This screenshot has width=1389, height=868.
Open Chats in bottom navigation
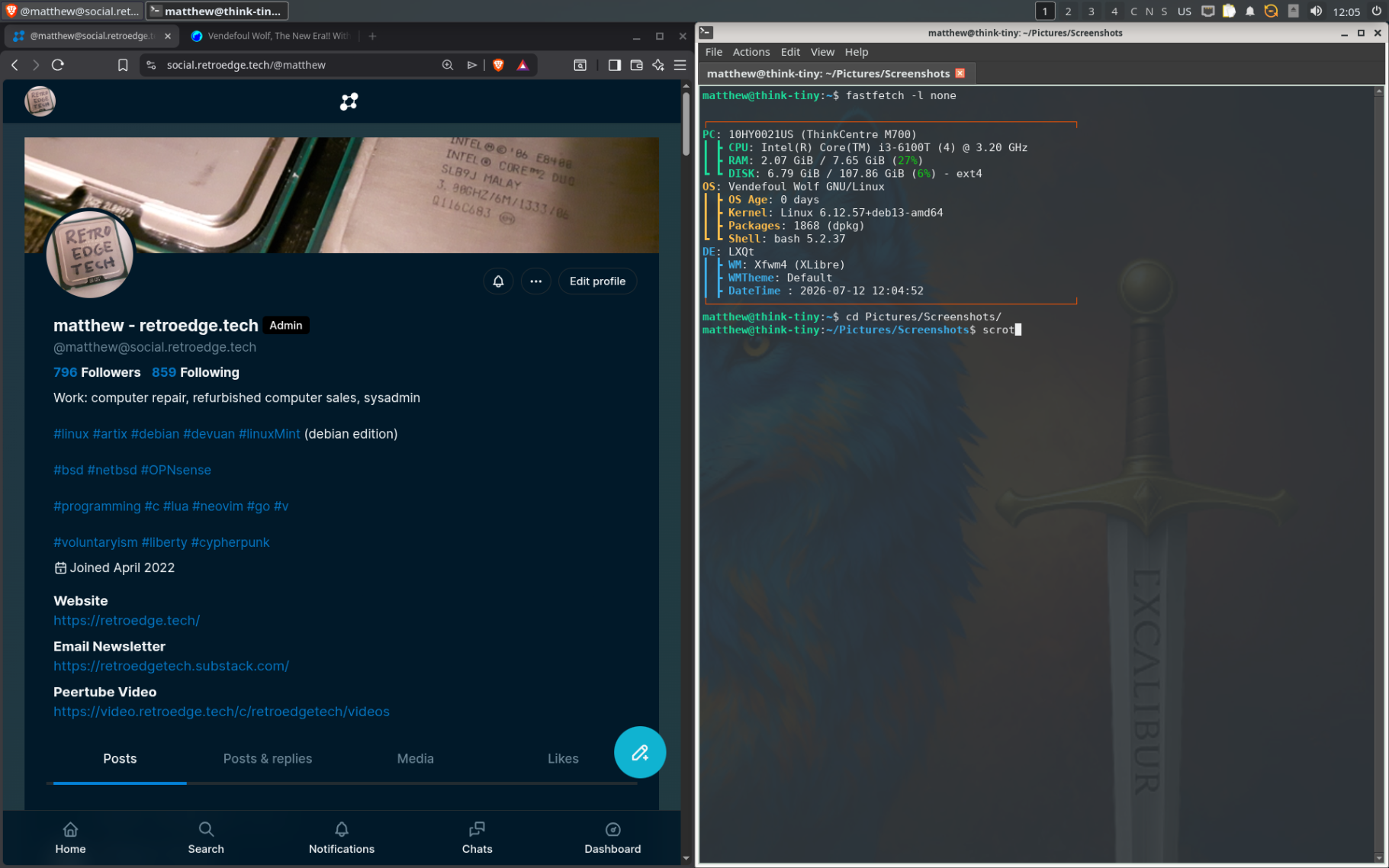pyautogui.click(x=477, y=837)
